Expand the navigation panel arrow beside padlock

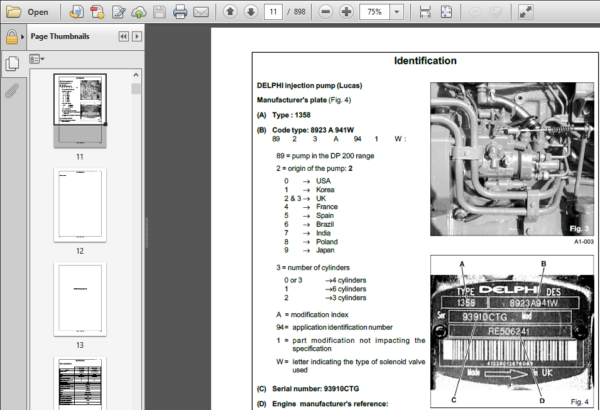point(22,37)
